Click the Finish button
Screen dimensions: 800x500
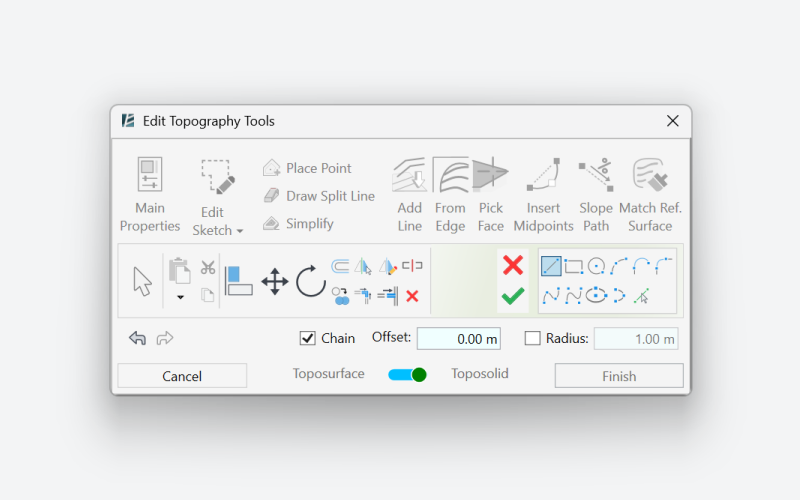pos(619,376)
